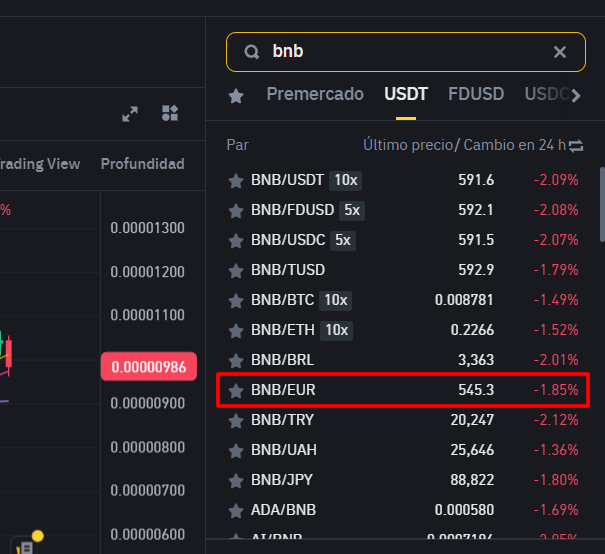Favorite the BNB/TRY pair star

coord(236,421)
